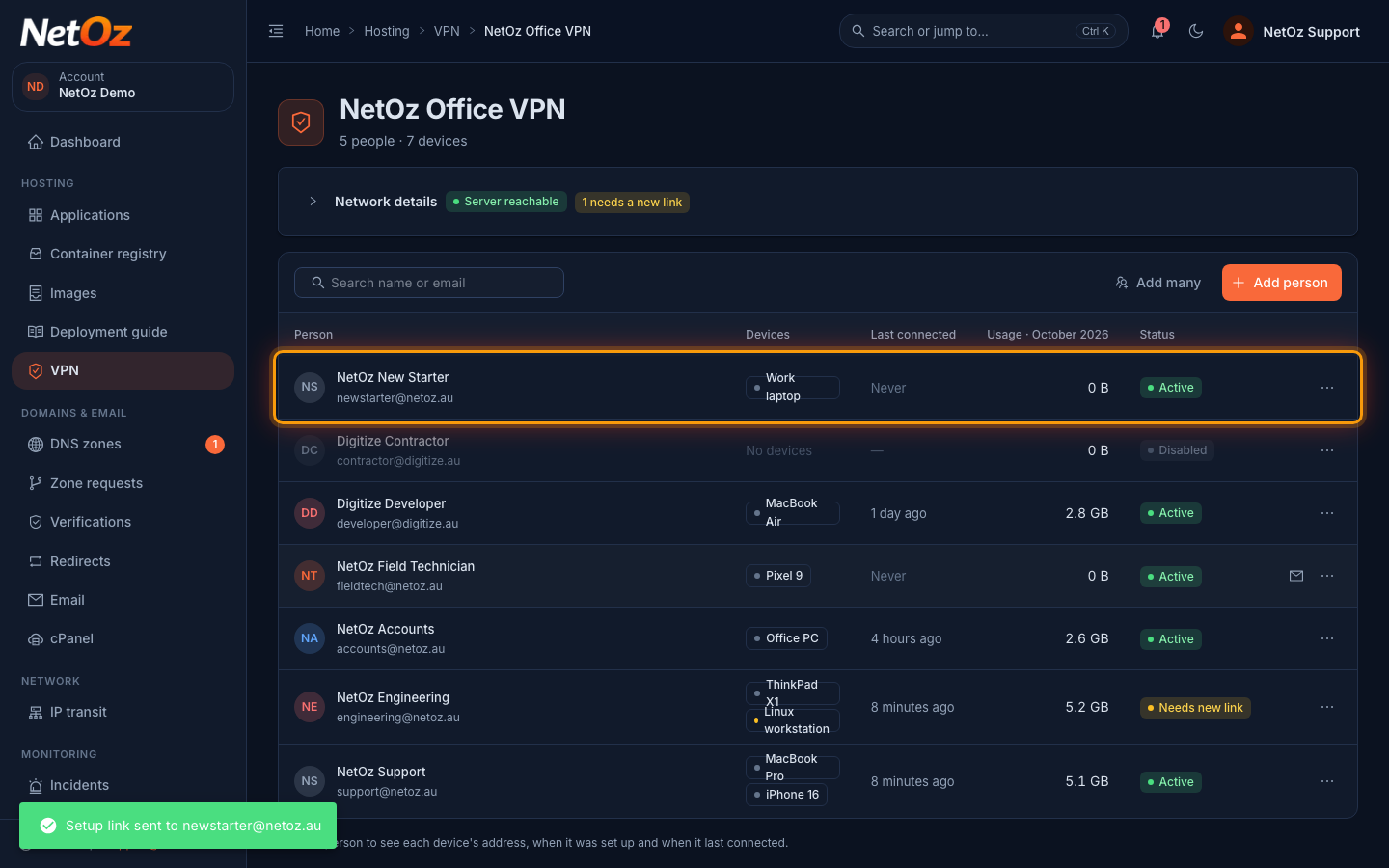Image resolution: width=1389 pixels, height=868 pixels.
Task: Click the Linux workstation device chip
Action: coord(793,720)
